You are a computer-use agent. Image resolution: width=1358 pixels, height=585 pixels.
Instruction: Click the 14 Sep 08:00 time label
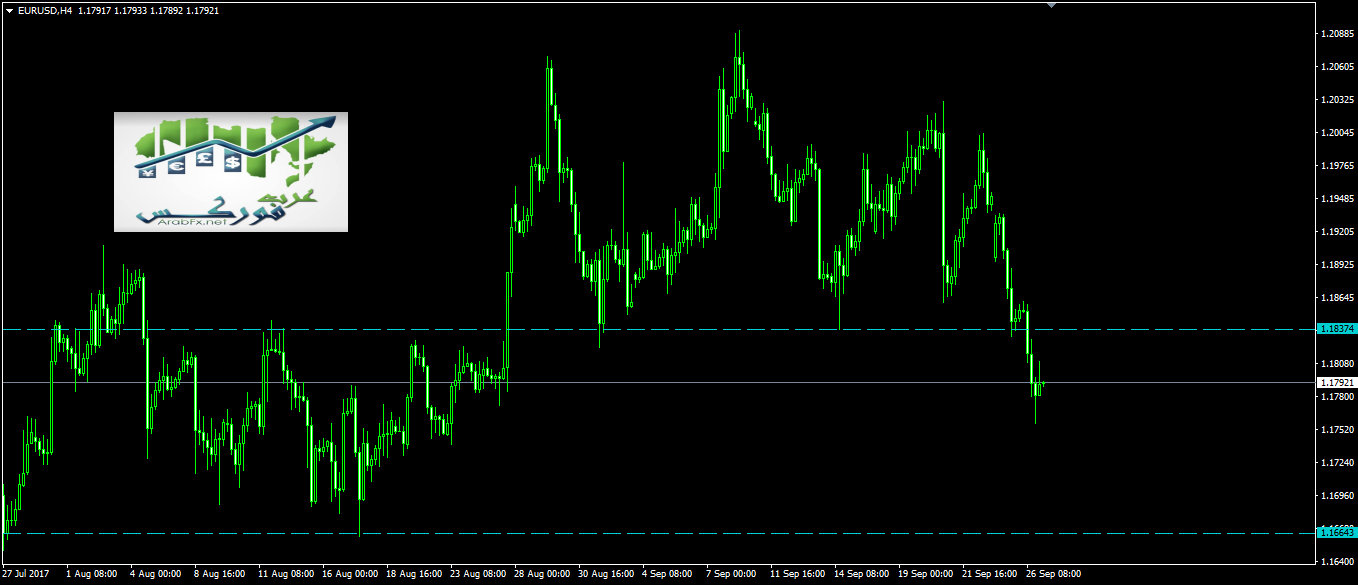coord(860,575)
